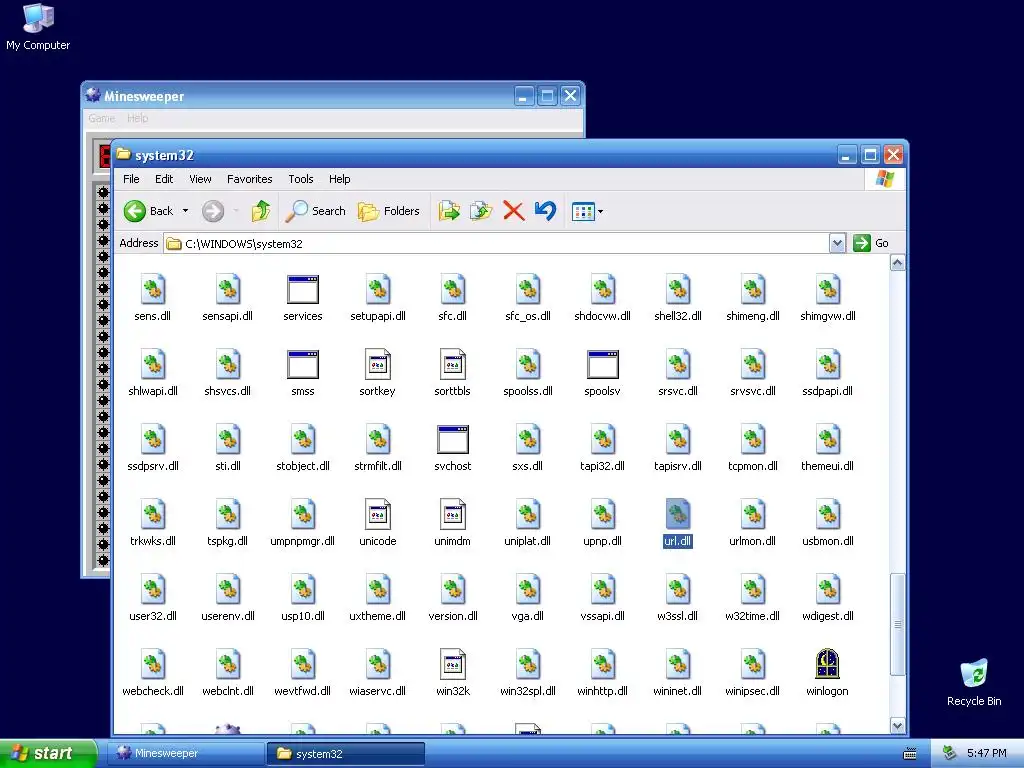Open the File menu
Screen dimensions: 1024x768
coord(131,179)
